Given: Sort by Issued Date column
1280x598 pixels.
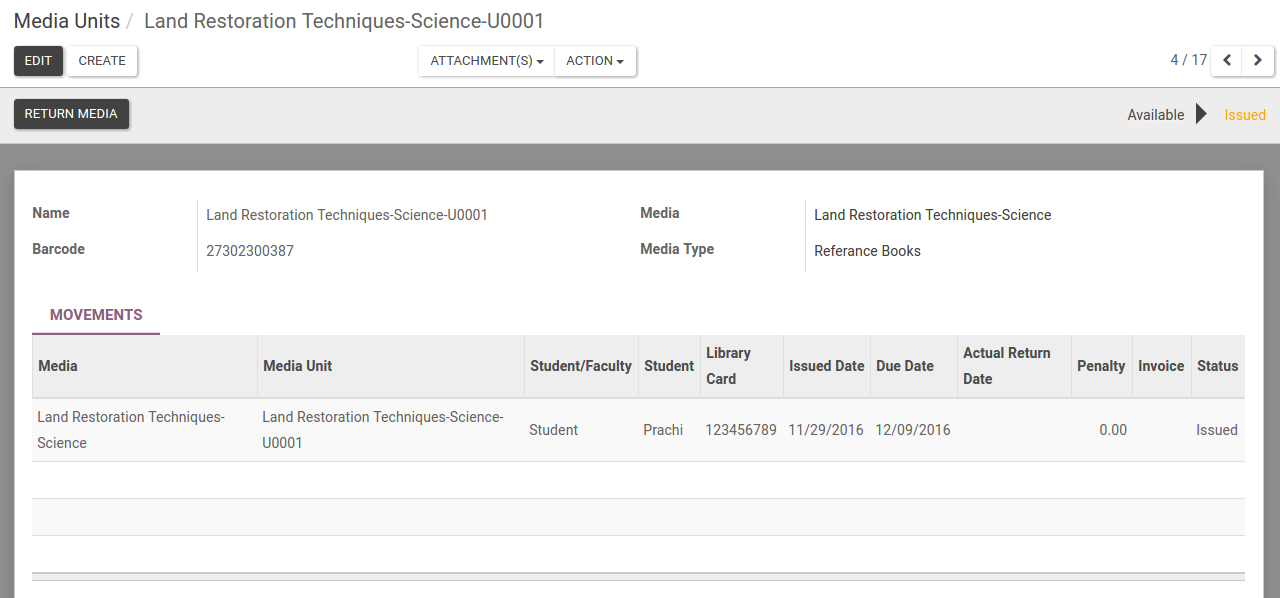Looking at the screenshot, I should [826, 366].
